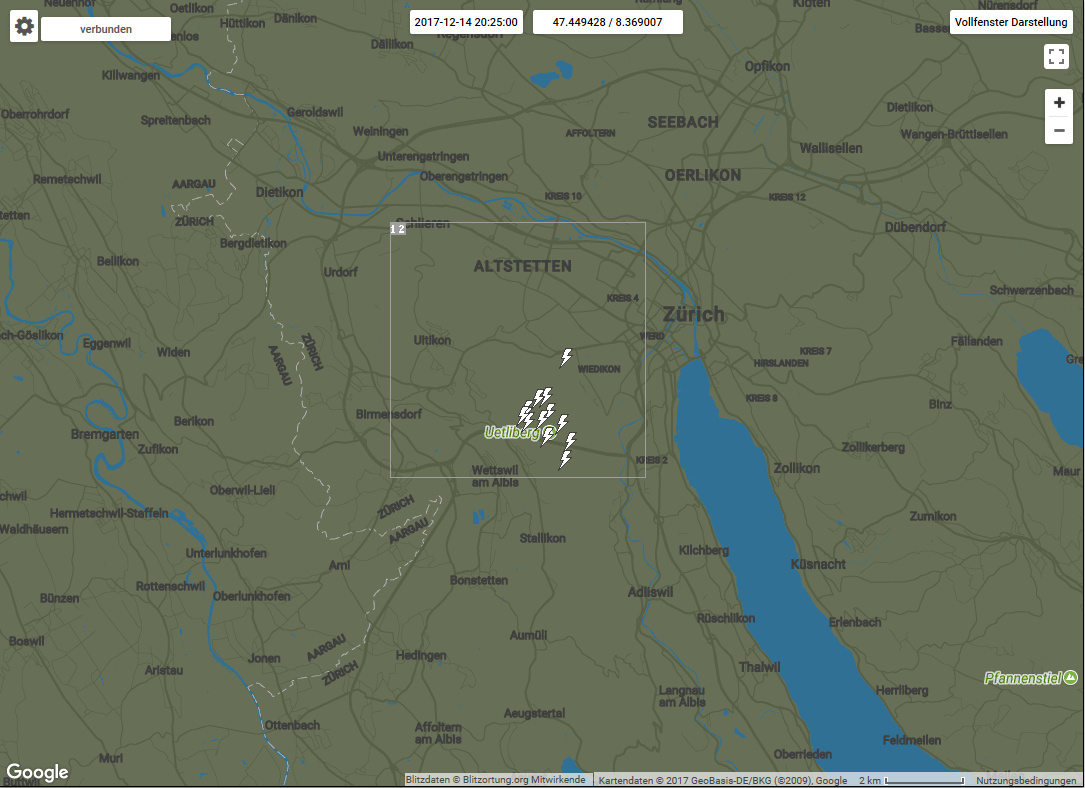Zoom out with the minus button
The image size is (1085, 788).
coord(1059,131)
